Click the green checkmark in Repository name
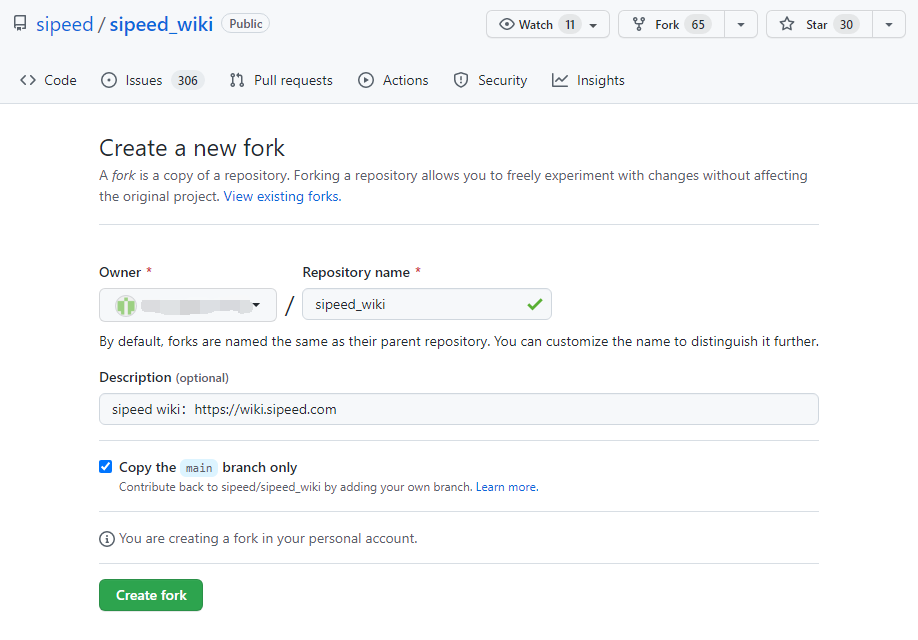The width and height of the screenshot is (918, 640). 535,304
